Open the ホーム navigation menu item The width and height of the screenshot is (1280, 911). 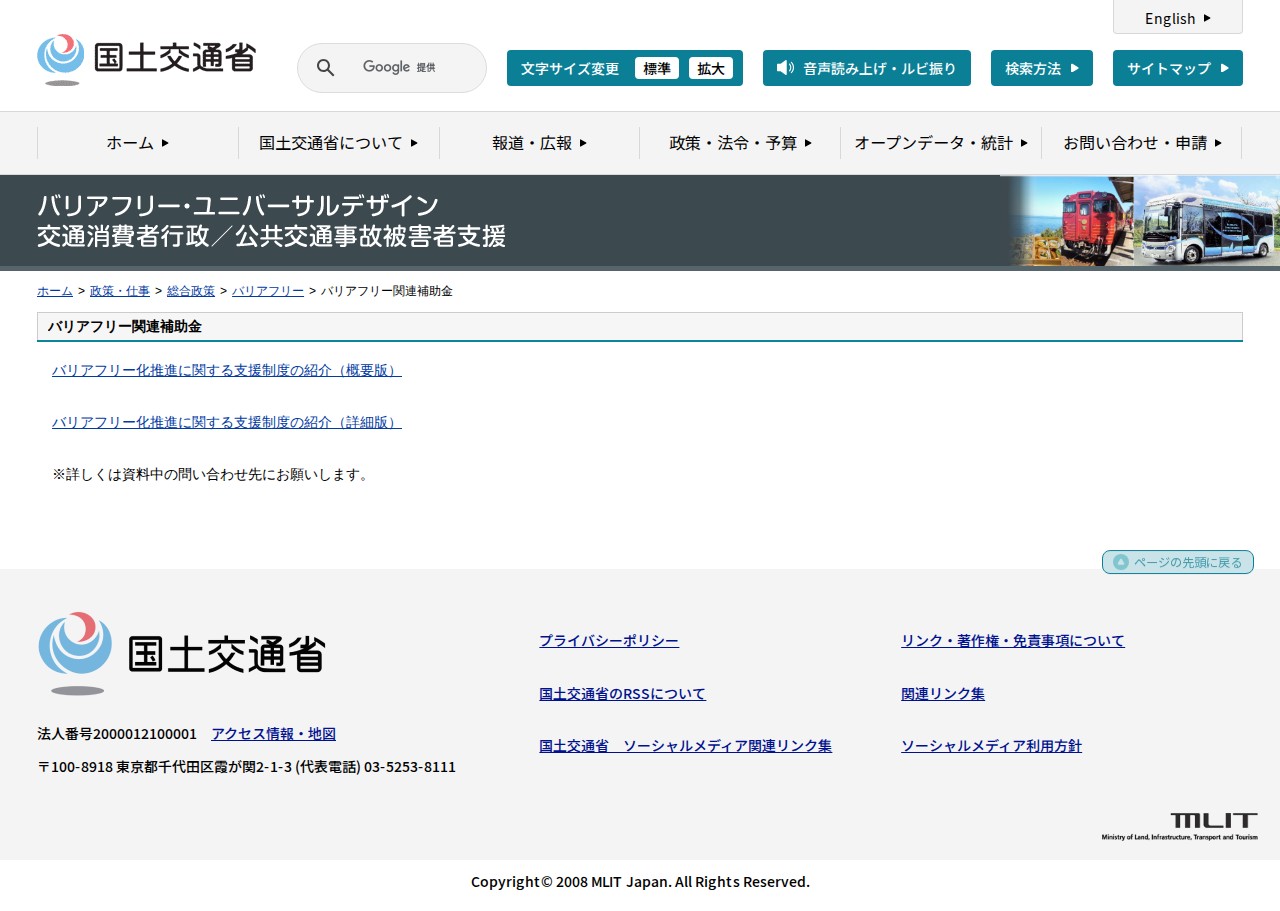pyautogui.click(x=138, y=143)
